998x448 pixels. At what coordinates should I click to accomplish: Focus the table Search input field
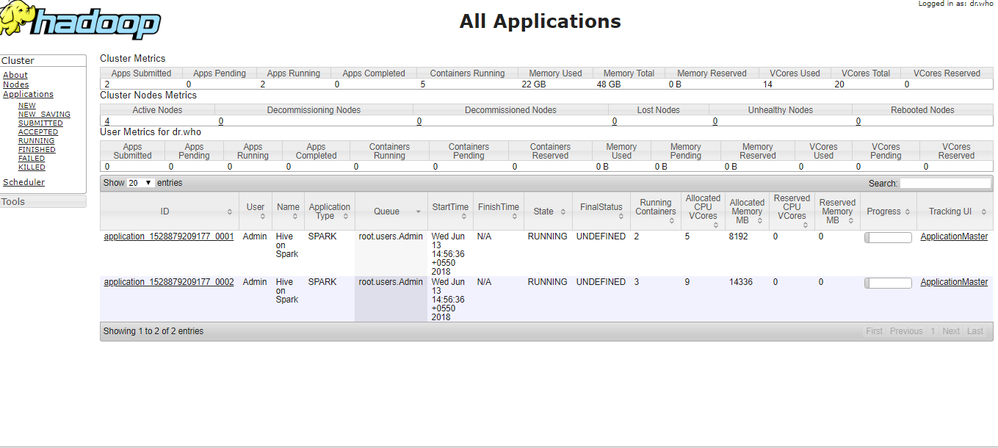(945, 183)
